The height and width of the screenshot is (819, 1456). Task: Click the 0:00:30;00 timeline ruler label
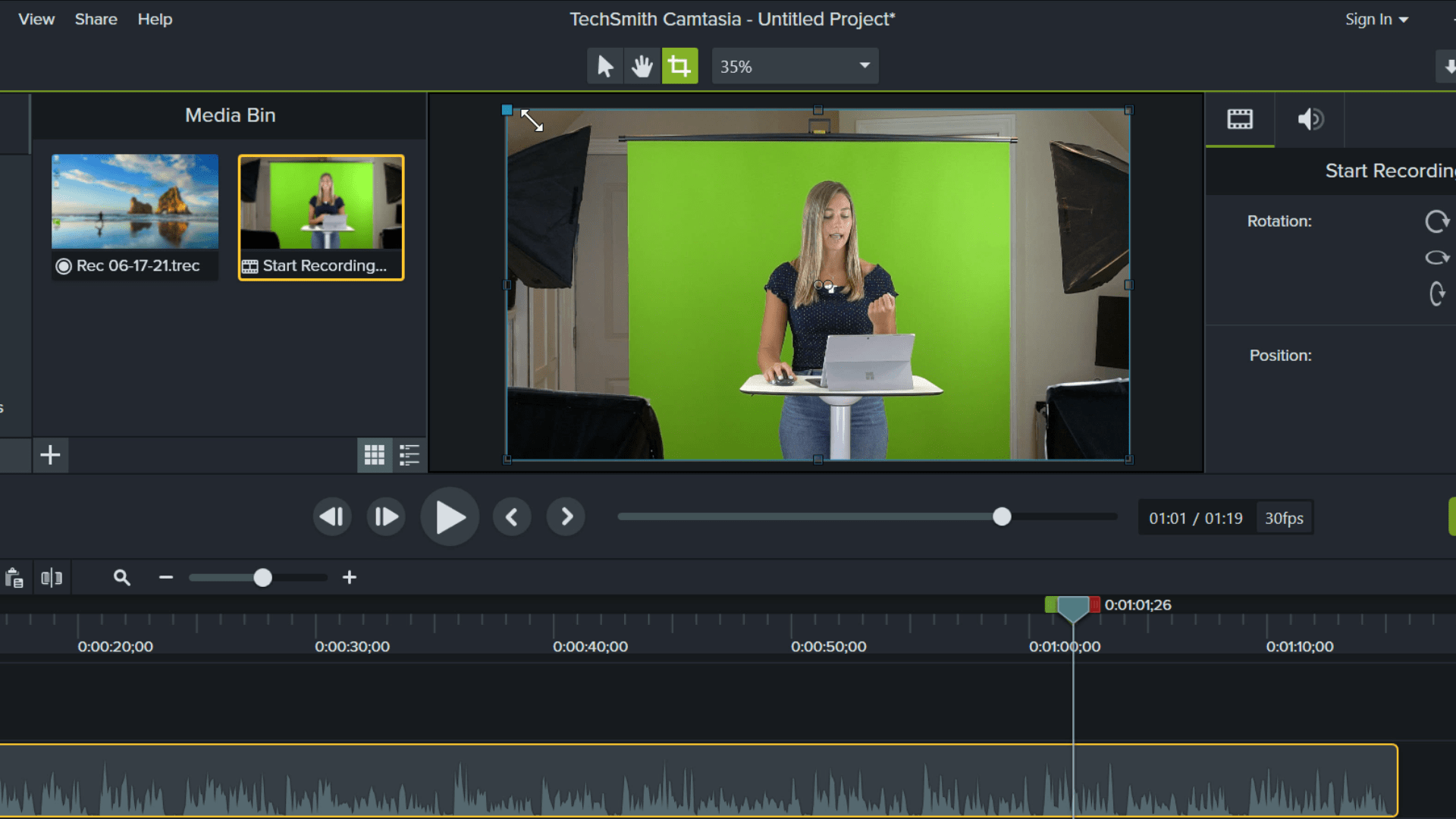353,647
